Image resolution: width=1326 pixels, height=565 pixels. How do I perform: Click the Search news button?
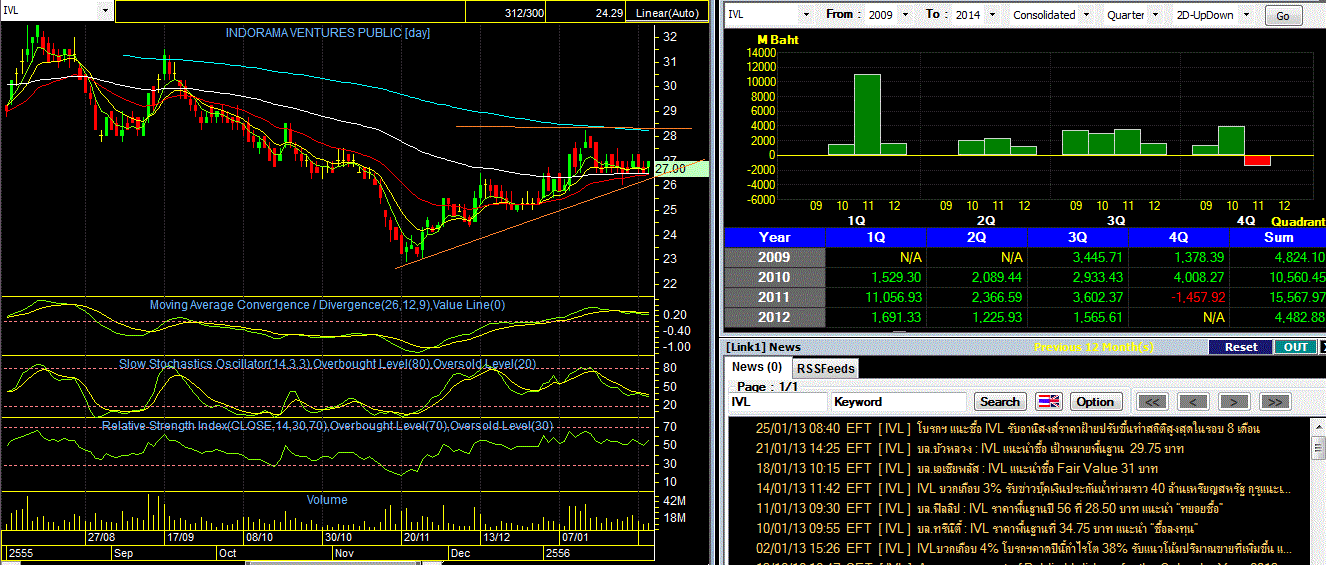click(x=1000, y=401)
